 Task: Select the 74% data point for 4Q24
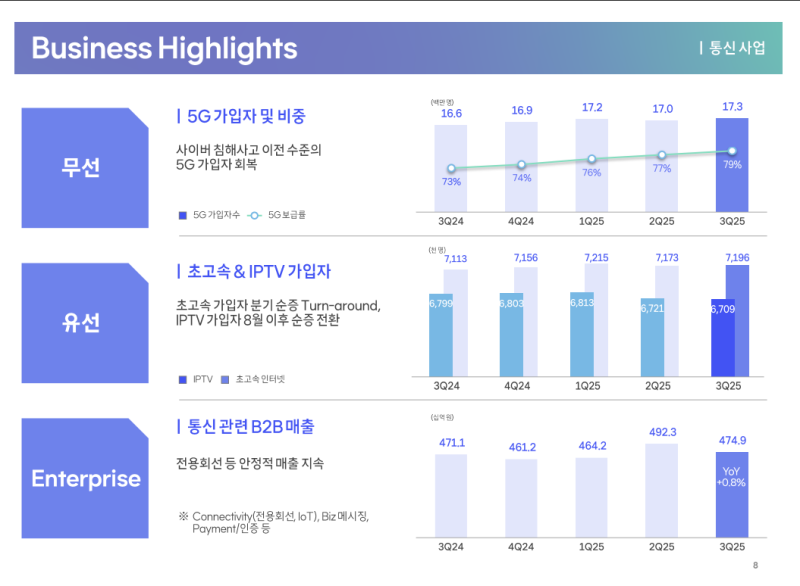pyautogui.click(x=521, y=165)
